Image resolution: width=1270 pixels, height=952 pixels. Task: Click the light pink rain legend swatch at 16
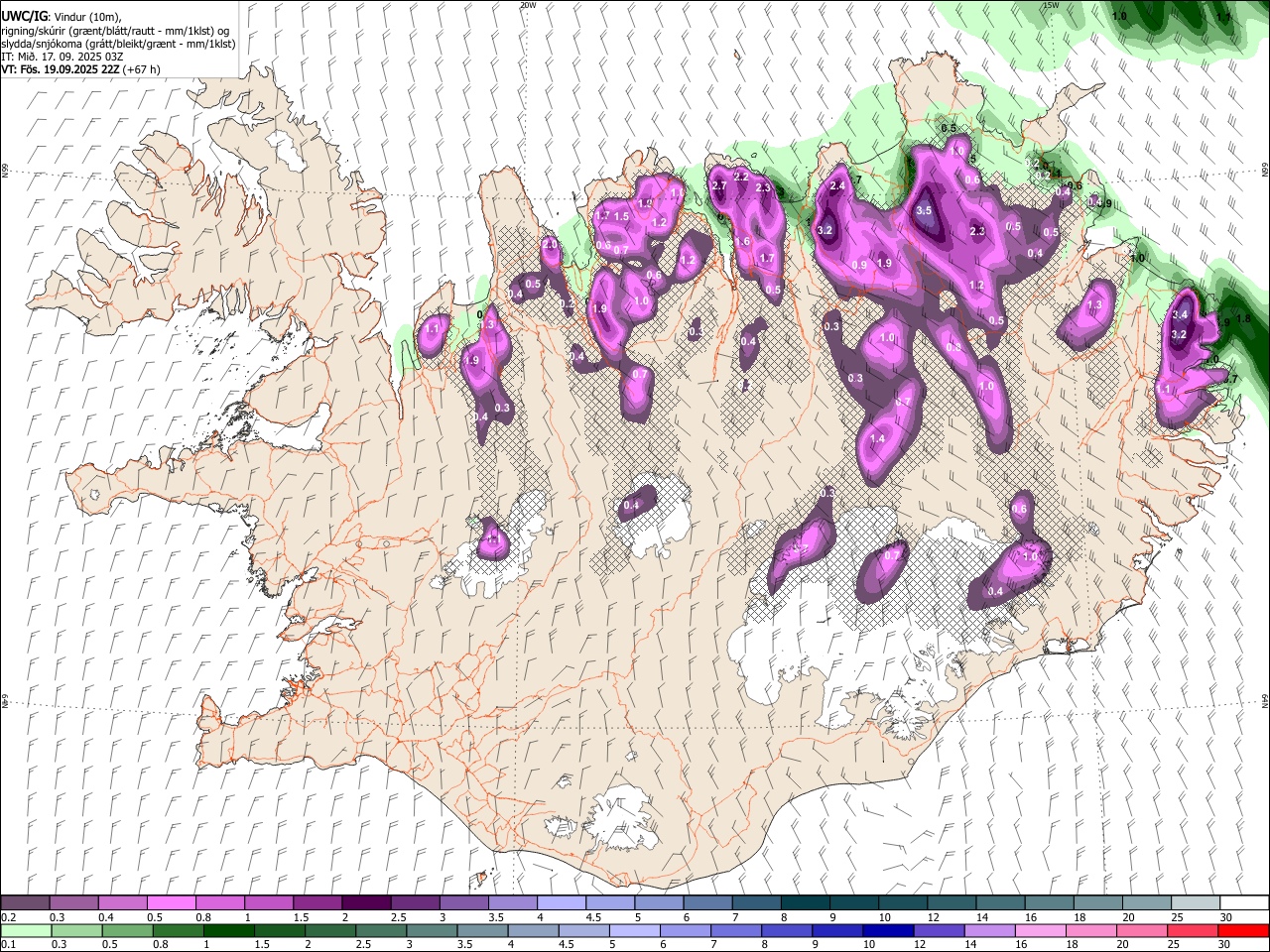click(1039, 930)
